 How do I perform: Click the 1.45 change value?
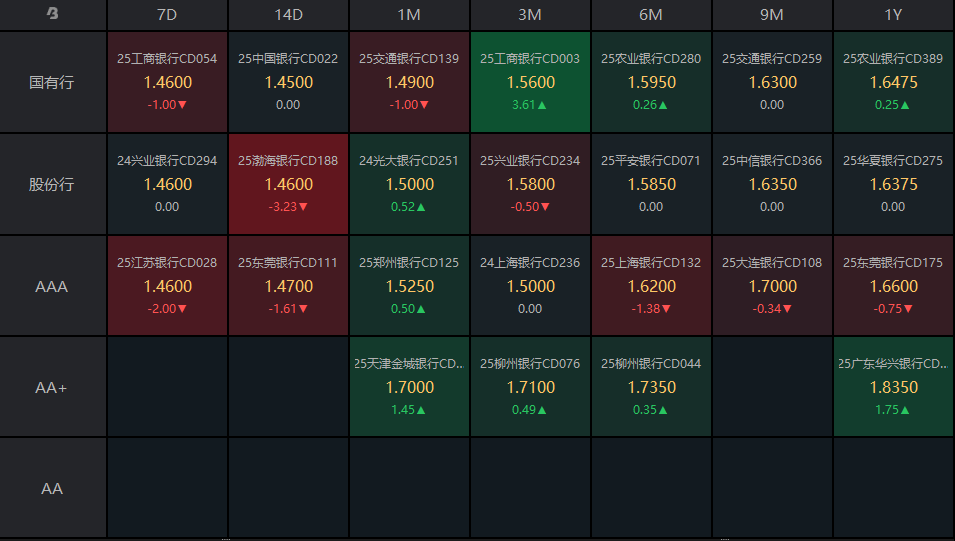(408, 410)
